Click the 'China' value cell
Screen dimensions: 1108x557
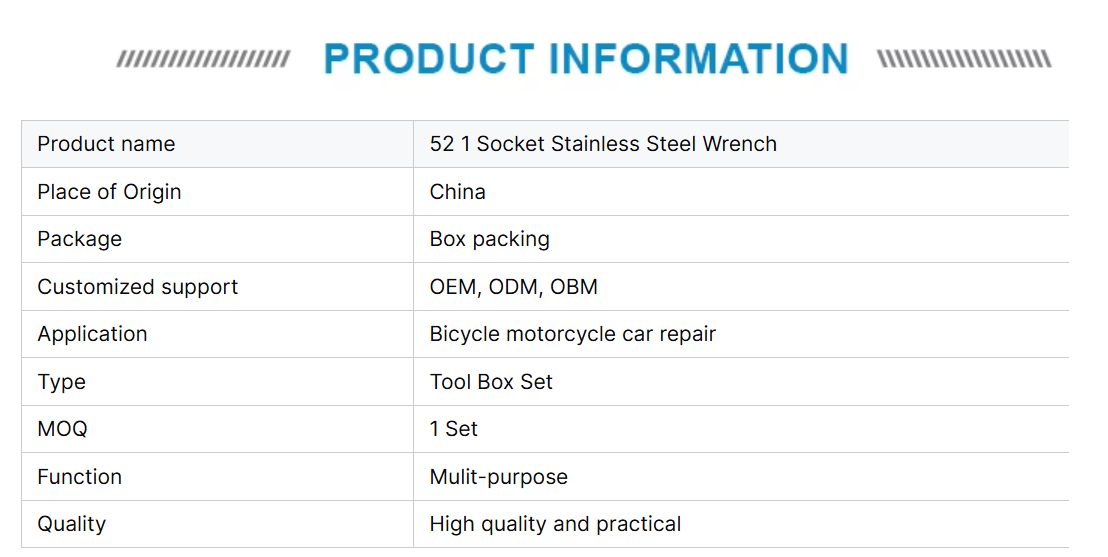[458, 192]
